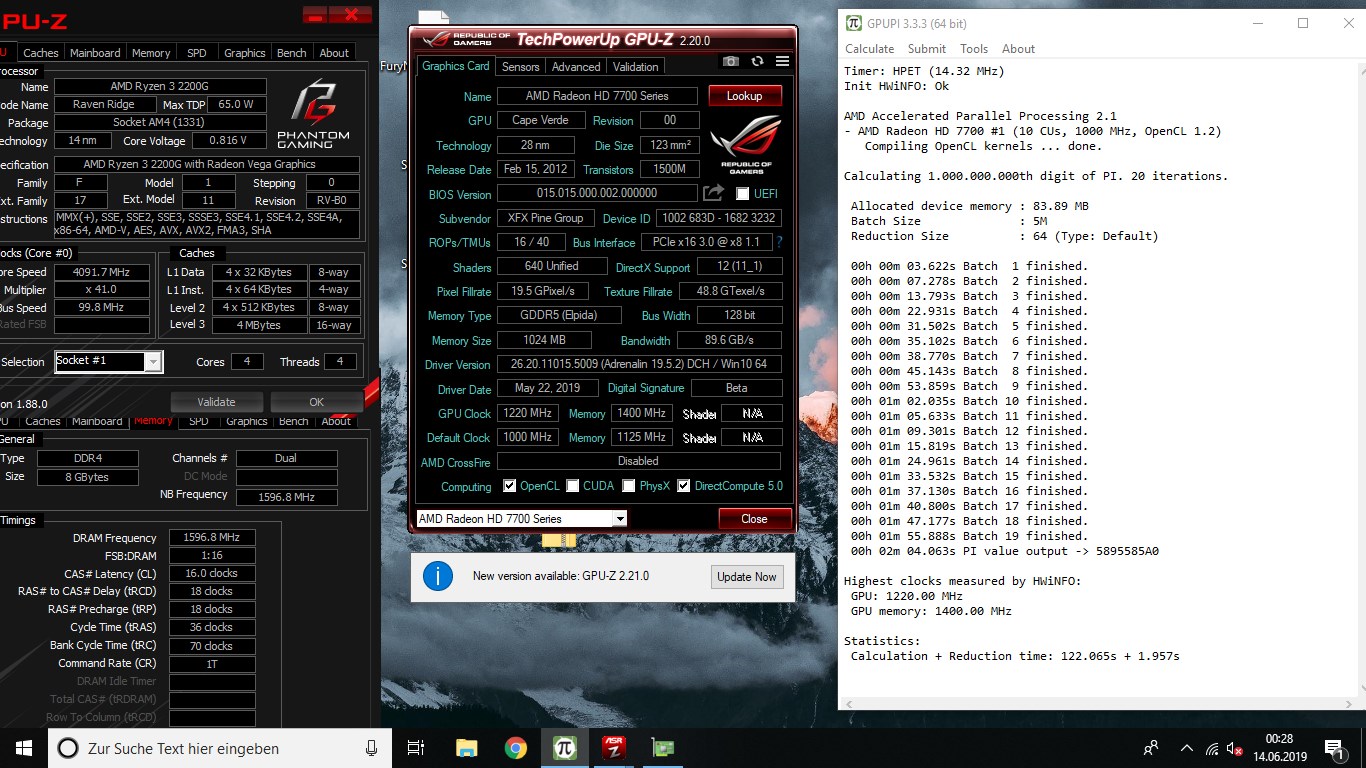This screenshot has width=1366, height=768.
Task: Switch to GPU-Z taskbar icon
Action: [662, 748]
